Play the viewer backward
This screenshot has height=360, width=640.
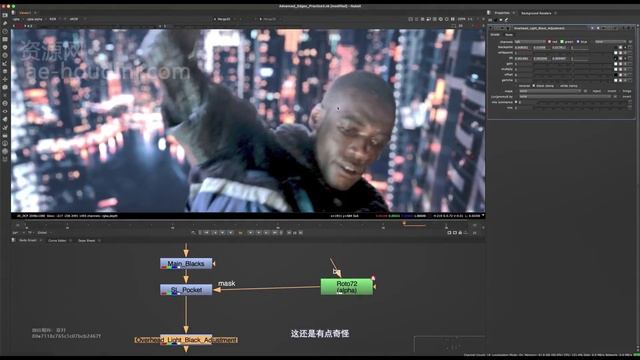point(231,232)
